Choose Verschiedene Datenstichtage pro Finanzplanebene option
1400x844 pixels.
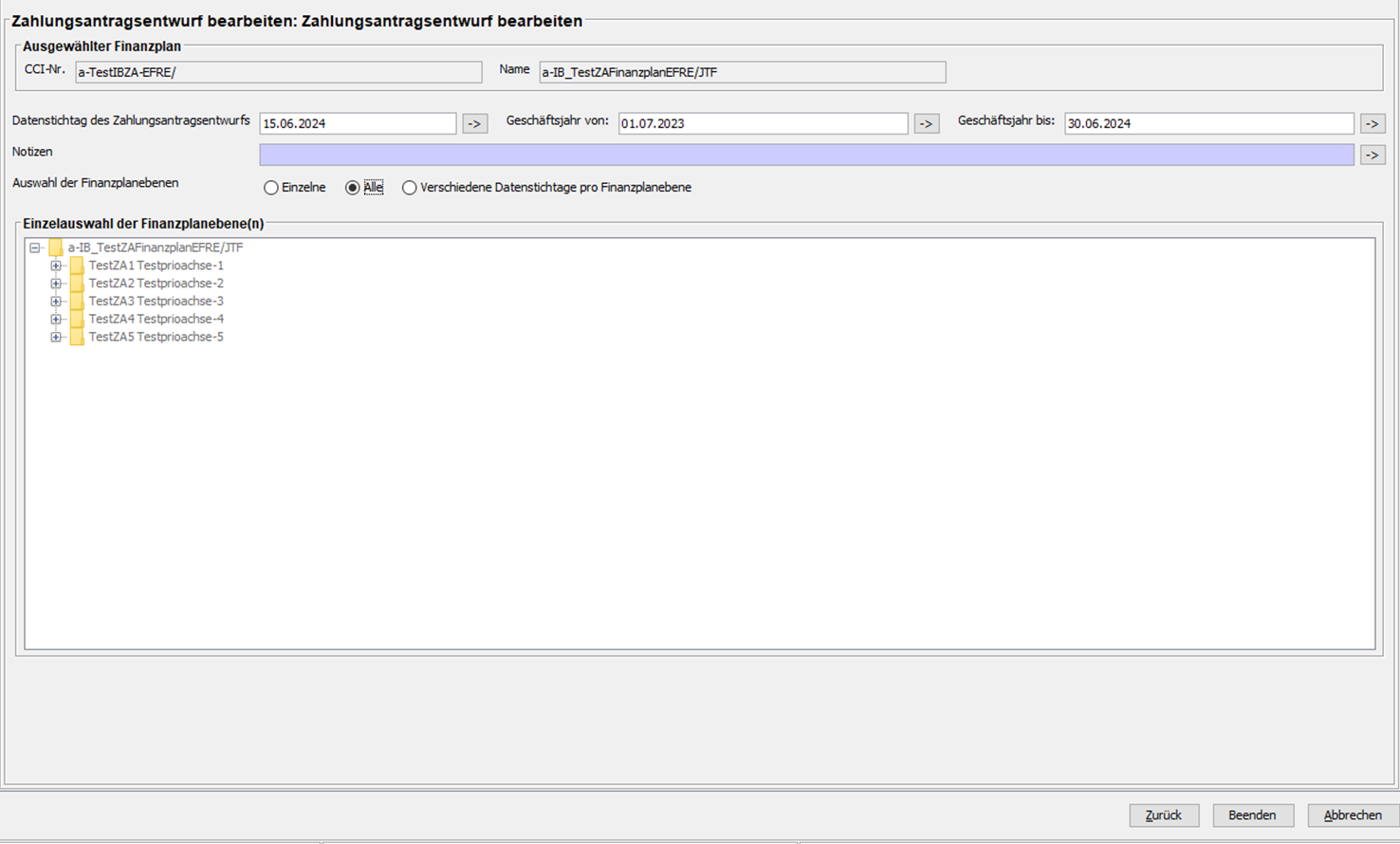coord(410,188)
